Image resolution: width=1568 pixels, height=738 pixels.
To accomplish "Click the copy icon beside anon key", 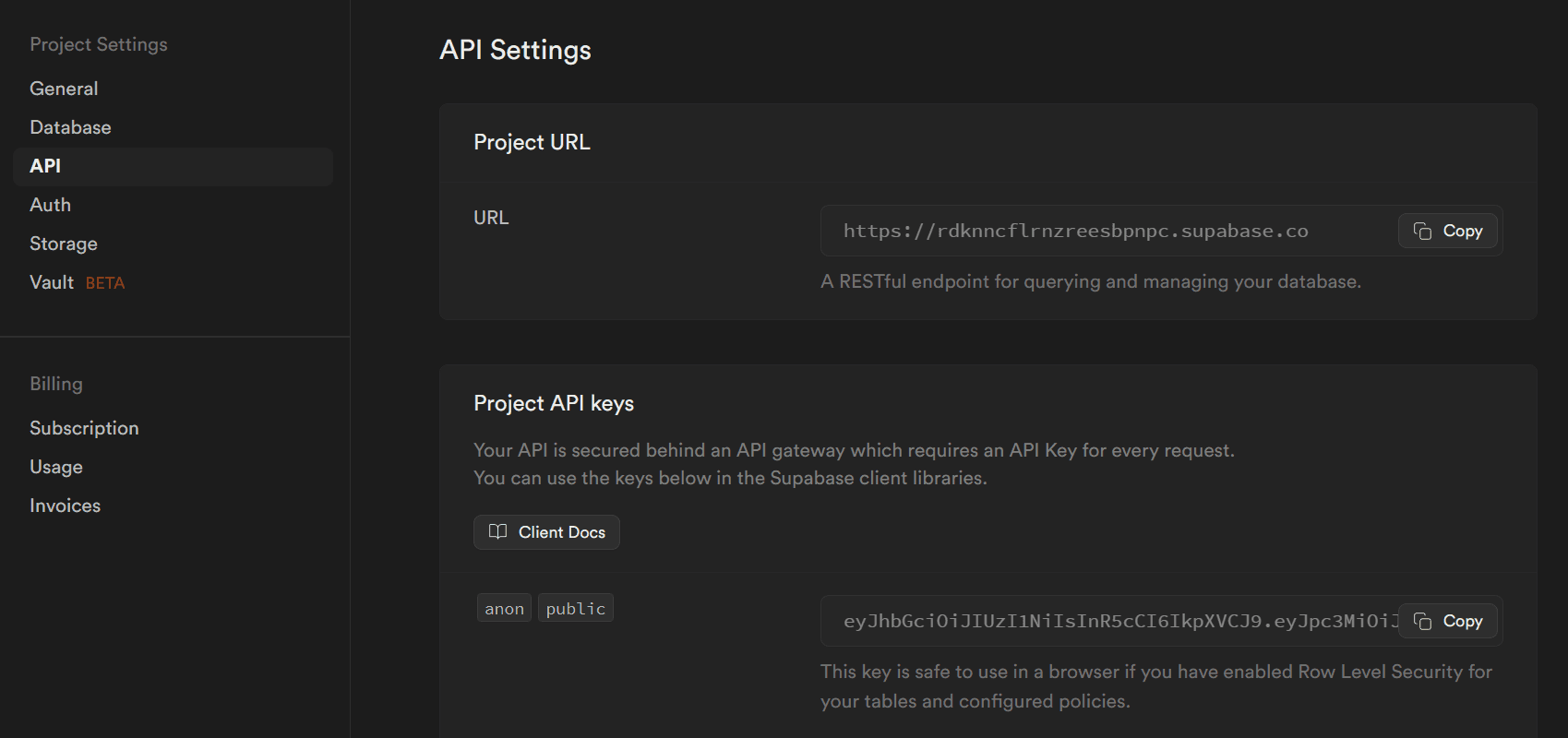I will coord(1422,621).
